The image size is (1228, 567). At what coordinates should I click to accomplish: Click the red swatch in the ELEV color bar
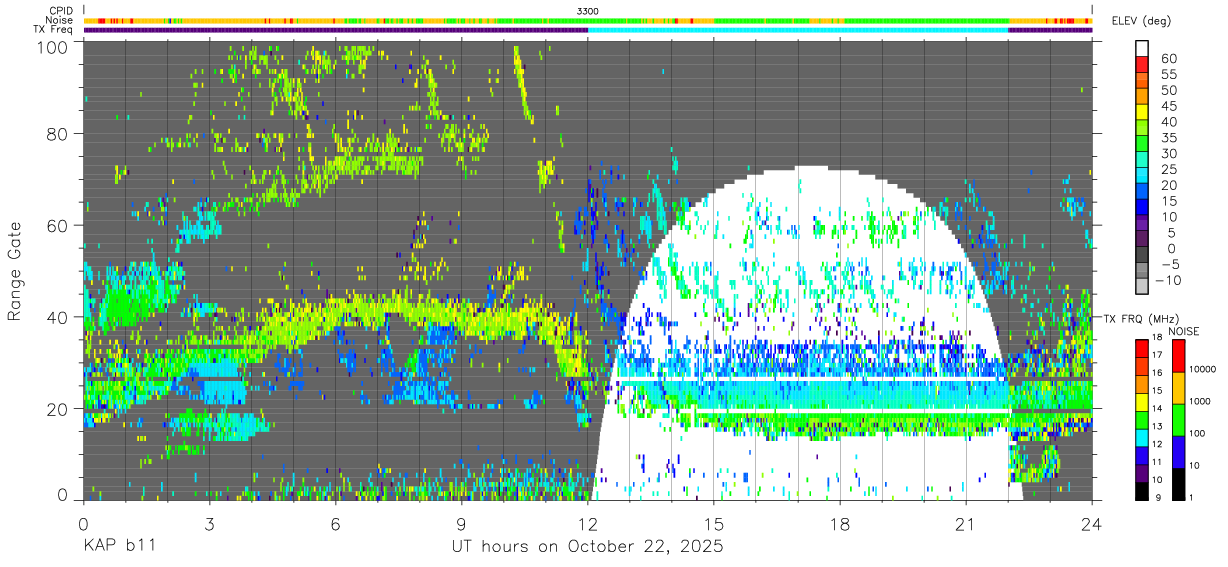[x=1142, y=63]
